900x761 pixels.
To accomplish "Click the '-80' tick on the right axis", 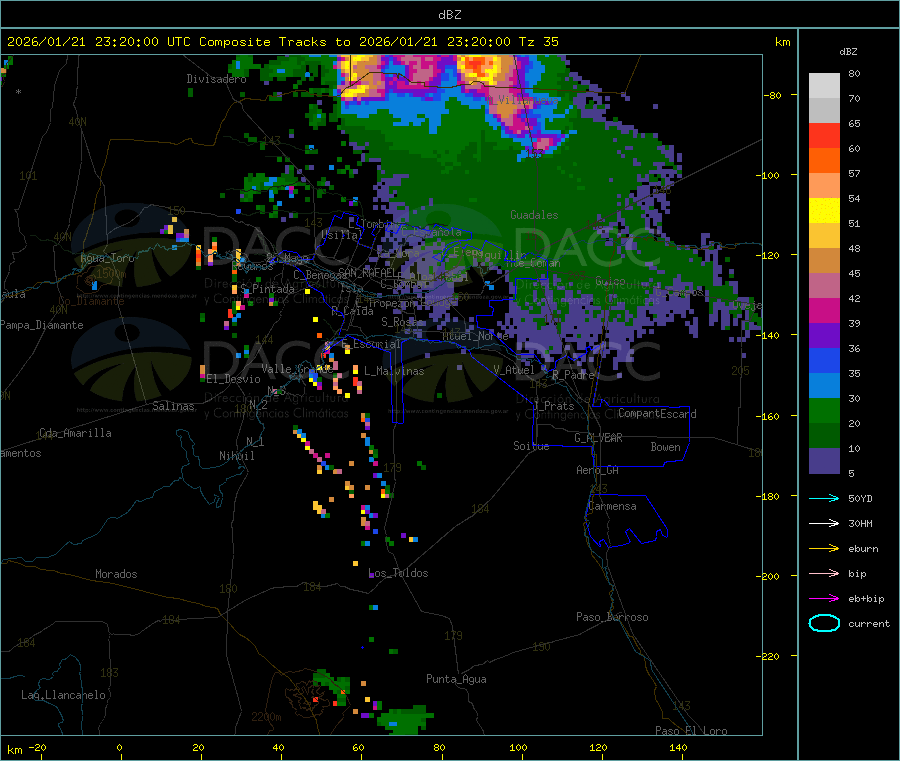I will [x=773, y=95].
